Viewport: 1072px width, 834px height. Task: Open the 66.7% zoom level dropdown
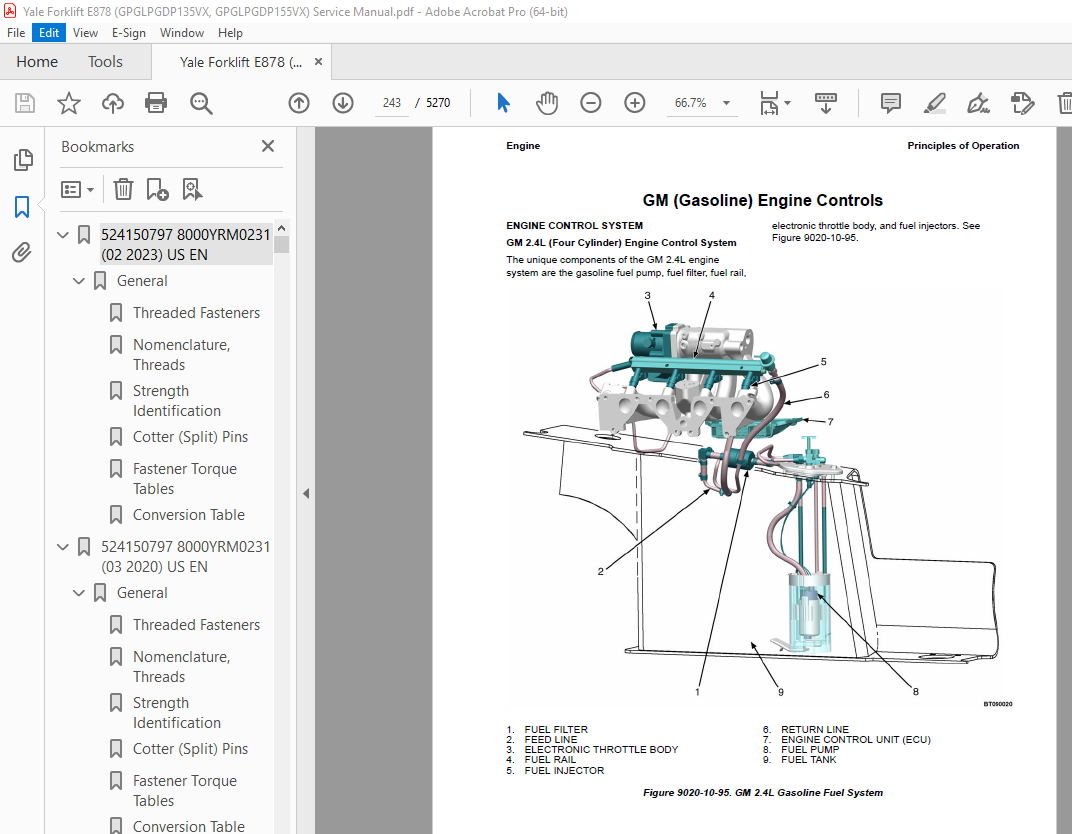pyautogui.click(x=702, y=103)
